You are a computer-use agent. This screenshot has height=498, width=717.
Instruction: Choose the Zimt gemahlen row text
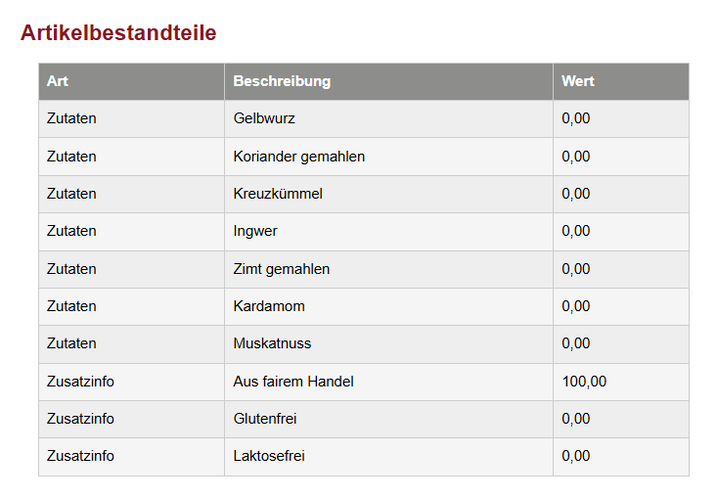pos(281,269)
